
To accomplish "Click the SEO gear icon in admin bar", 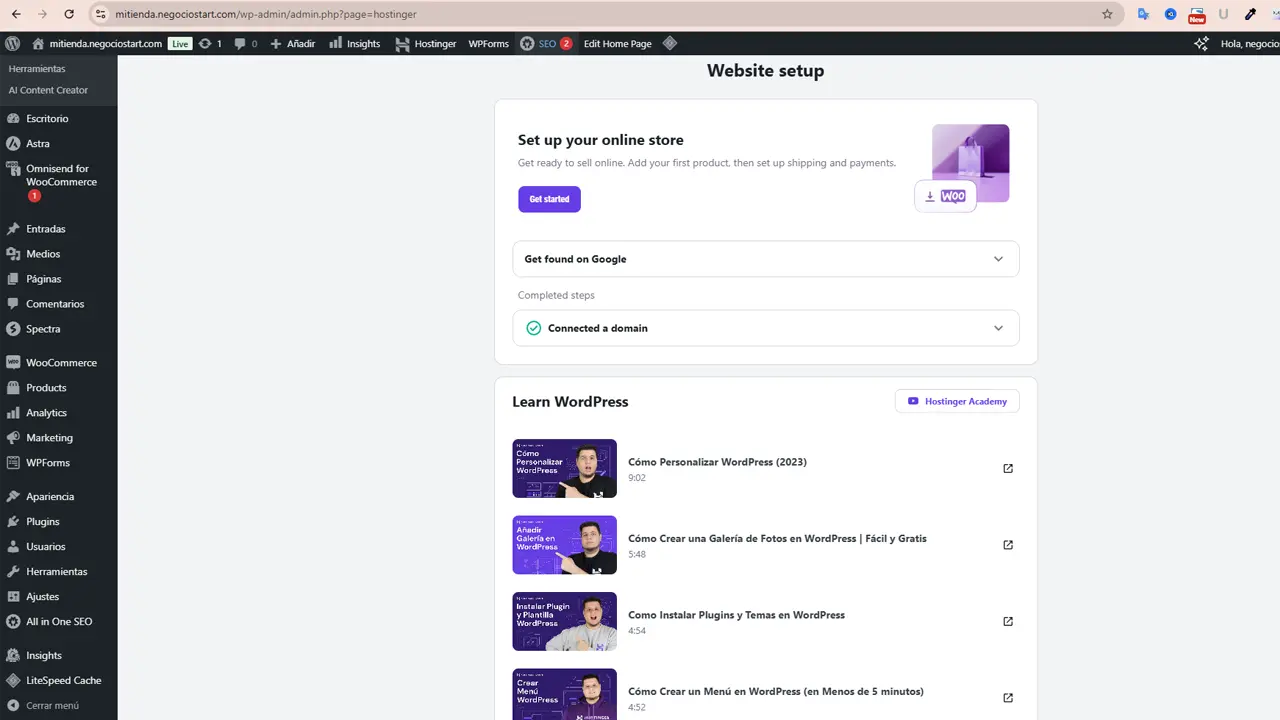I will [x=527, y=43].
